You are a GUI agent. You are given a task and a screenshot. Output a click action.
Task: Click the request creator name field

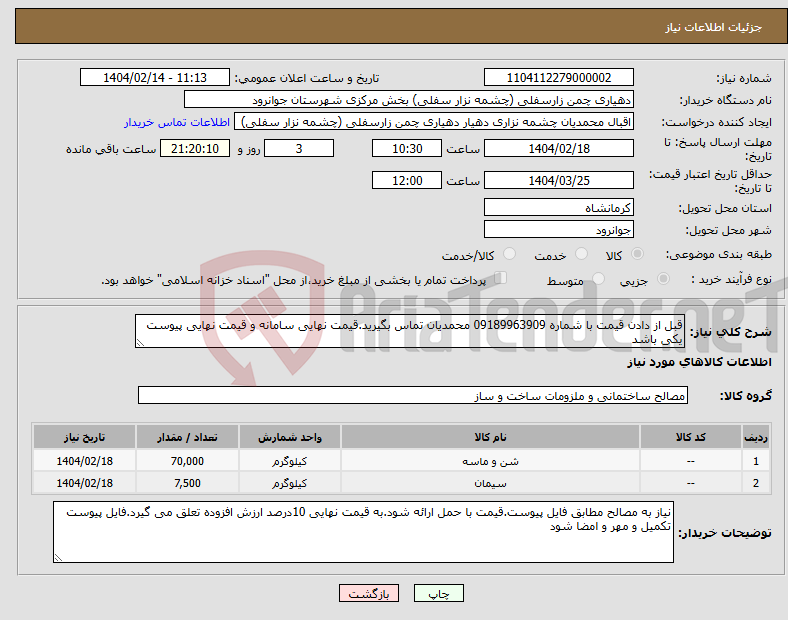click(434, 122)
